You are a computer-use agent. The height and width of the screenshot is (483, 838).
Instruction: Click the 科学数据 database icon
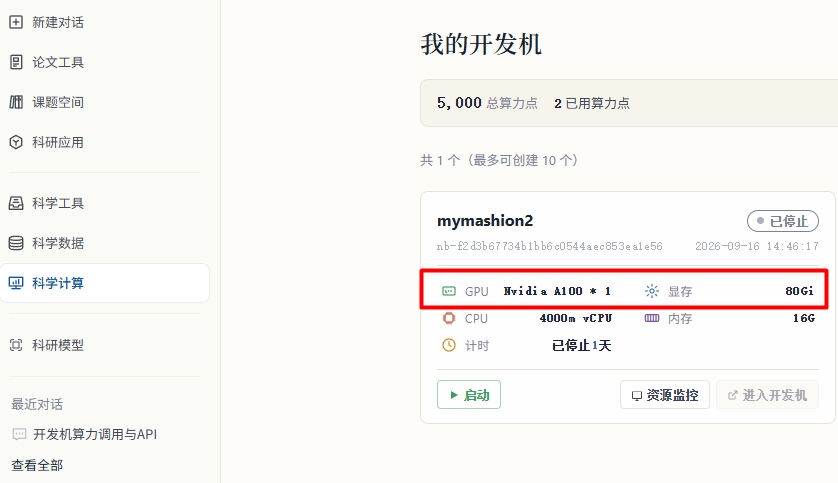pyautogui.click(x=16, y=243)
